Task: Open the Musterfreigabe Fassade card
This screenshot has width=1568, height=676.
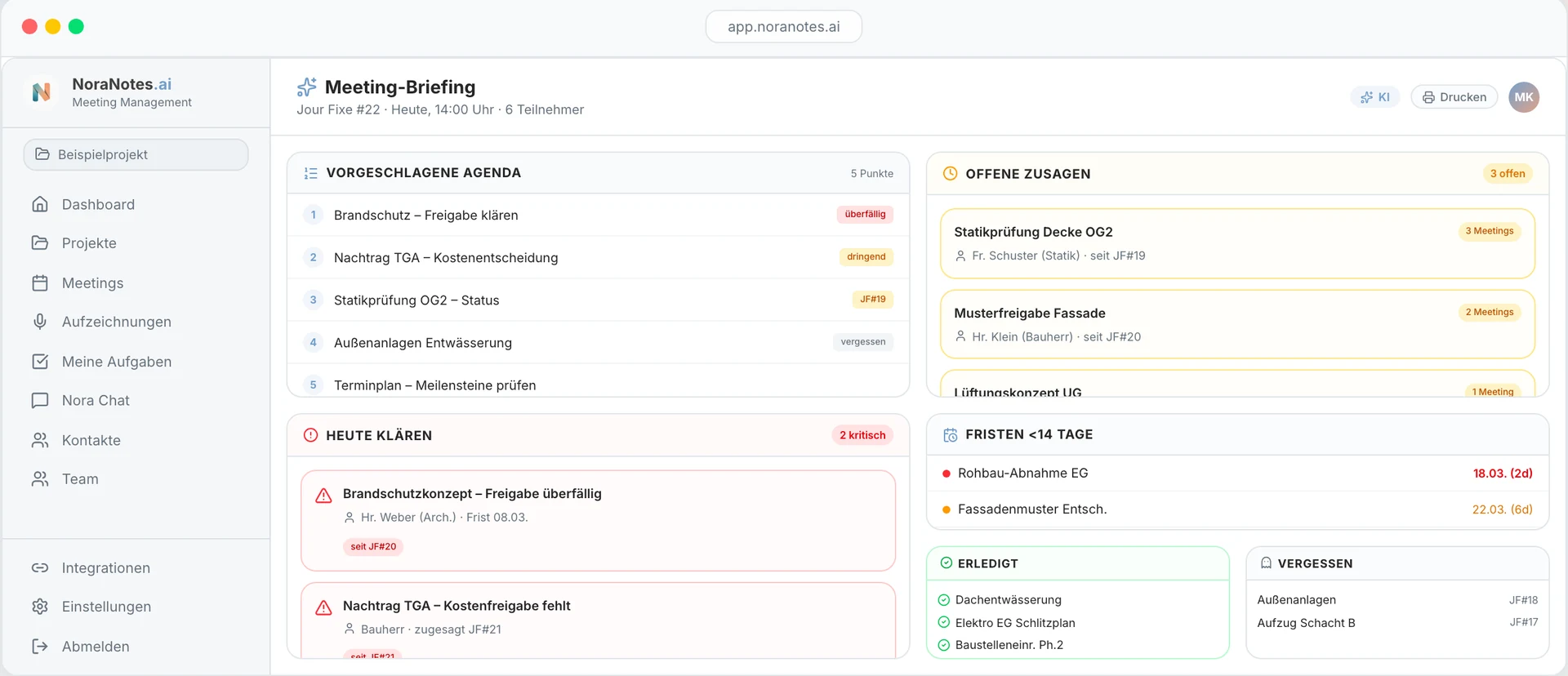Action: coord(1237,324)
